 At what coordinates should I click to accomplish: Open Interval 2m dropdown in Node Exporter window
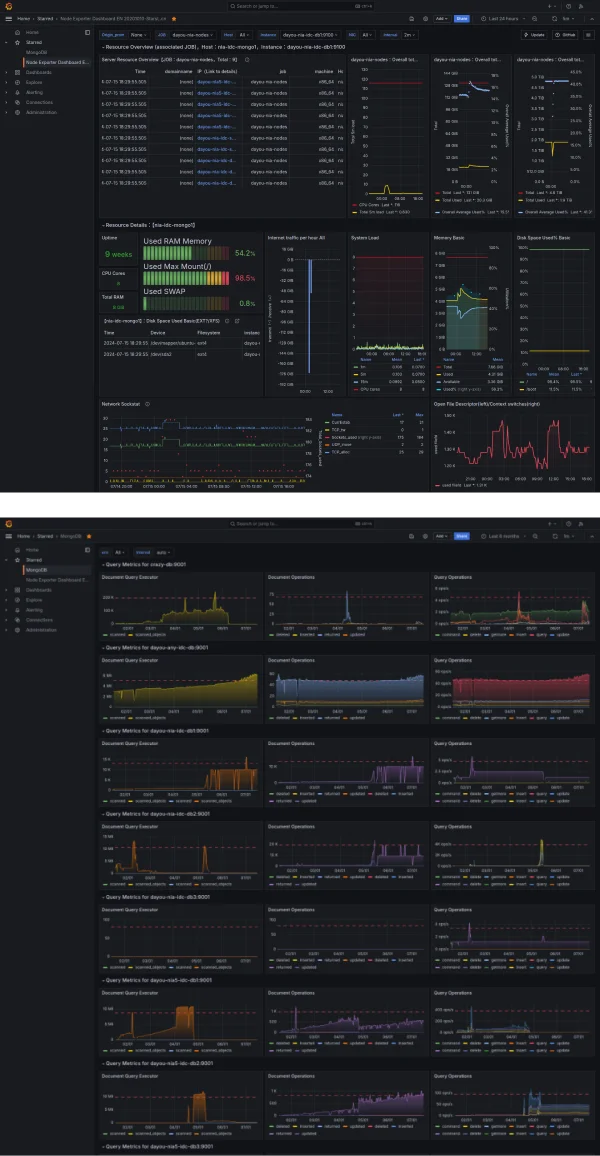click(408, 35)
